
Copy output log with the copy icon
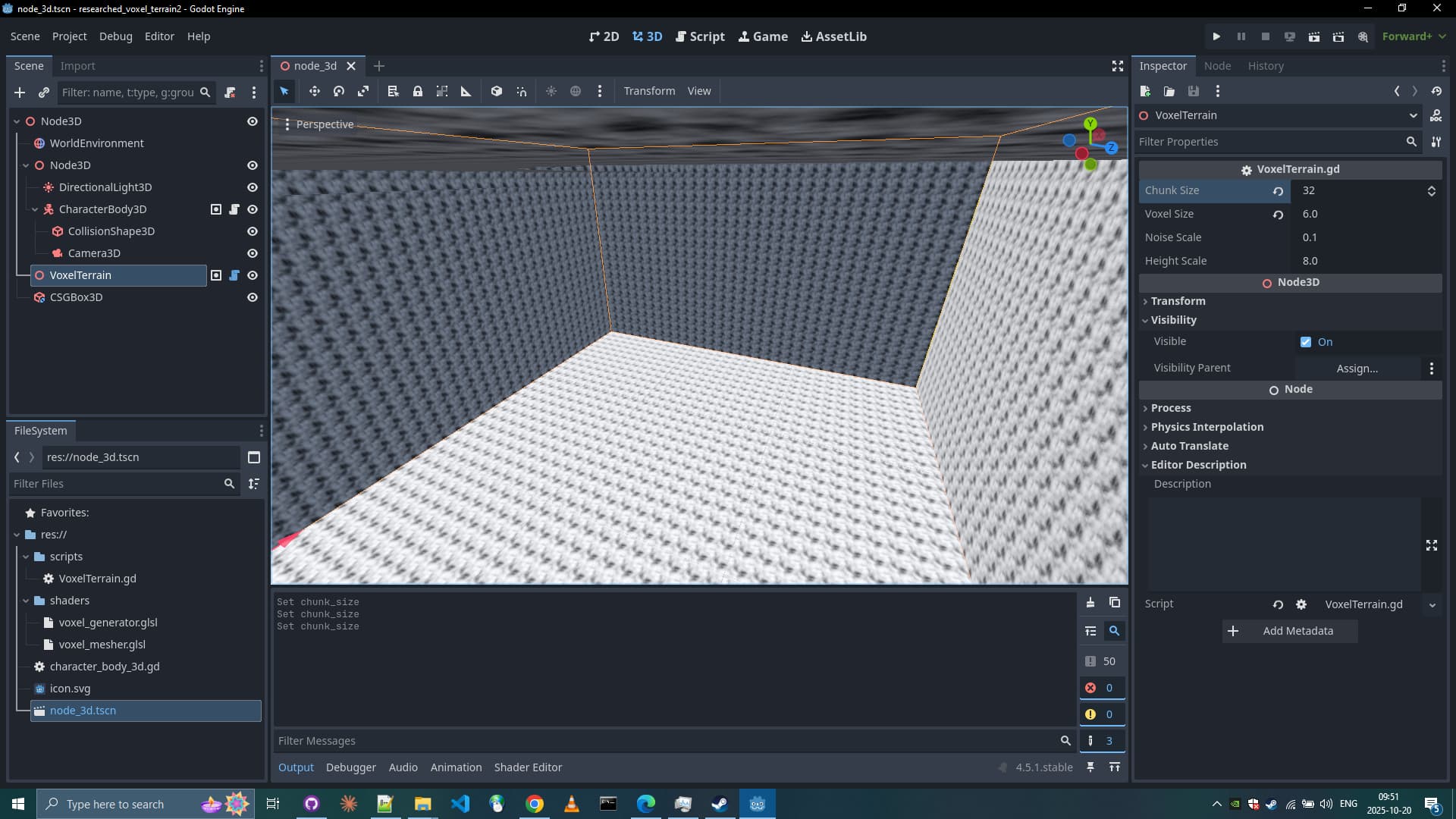tap(1115, 603)
